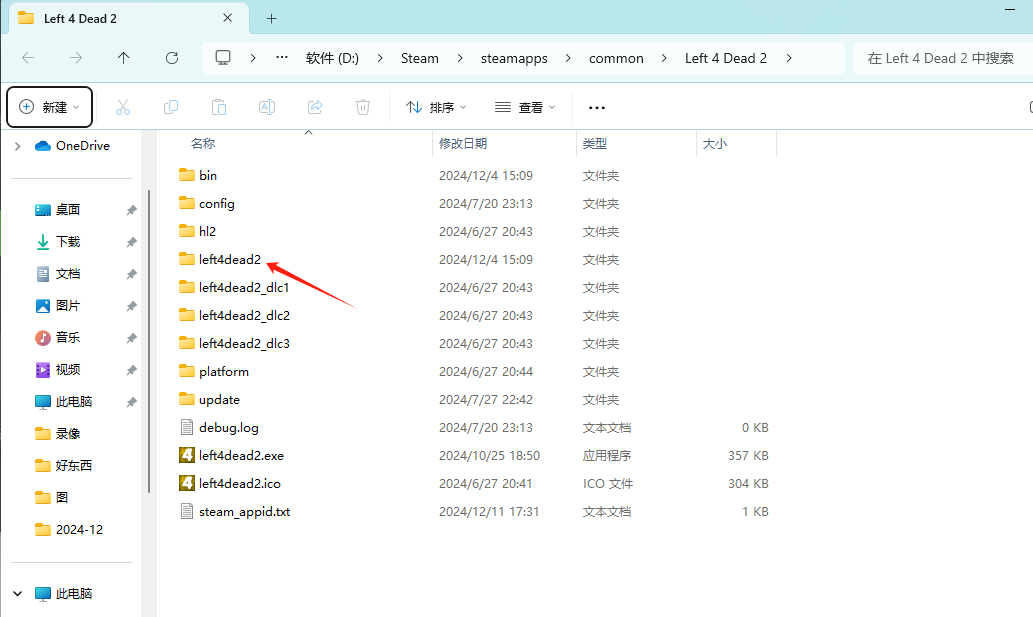
Task: Sort by 大小 (Size) column header
Action: pos(715,144)
